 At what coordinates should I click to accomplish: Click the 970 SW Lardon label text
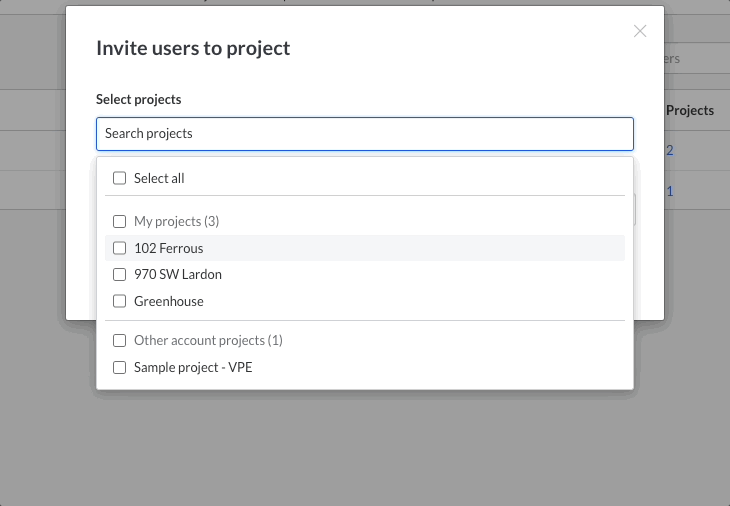178,275
